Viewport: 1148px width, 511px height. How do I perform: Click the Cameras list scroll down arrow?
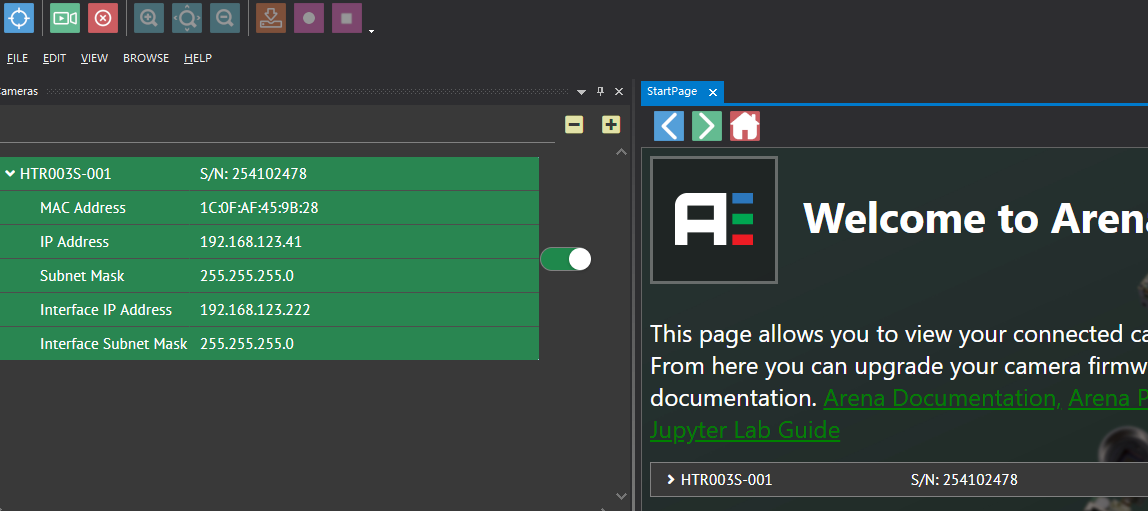[x=622, y=496]
